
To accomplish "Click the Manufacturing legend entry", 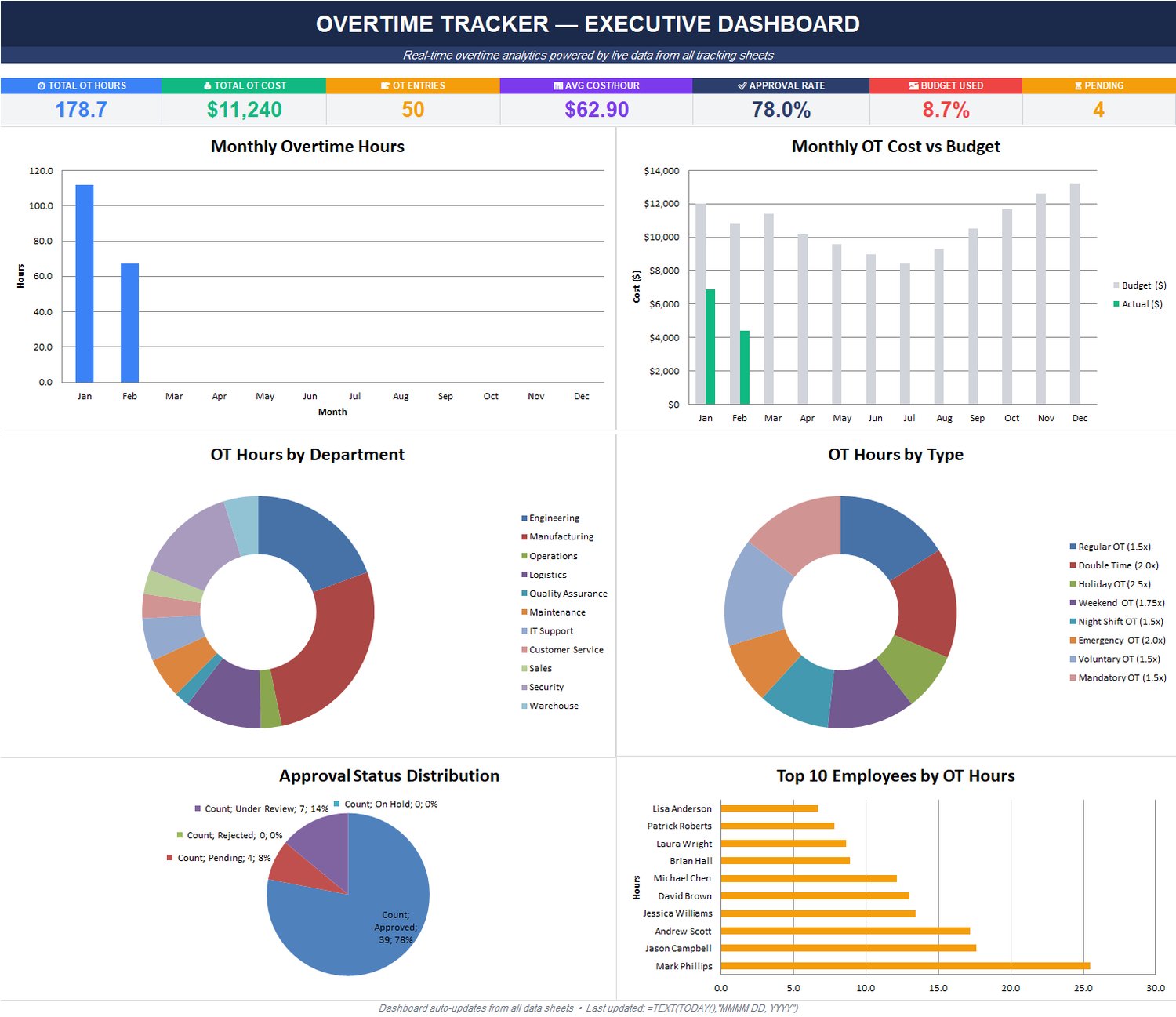I will [557, 537].
